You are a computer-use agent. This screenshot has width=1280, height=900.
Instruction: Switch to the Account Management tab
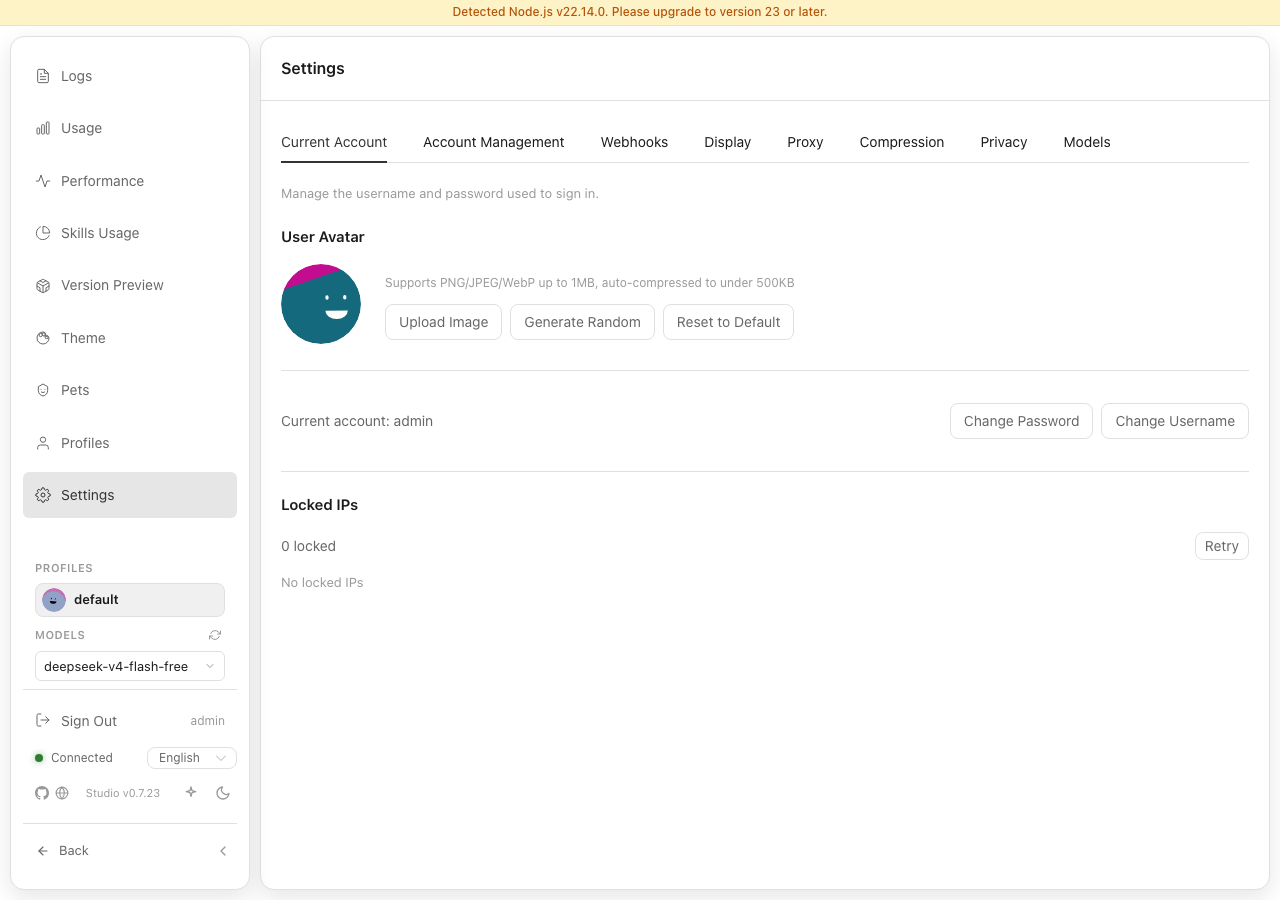tap(494, 142)
